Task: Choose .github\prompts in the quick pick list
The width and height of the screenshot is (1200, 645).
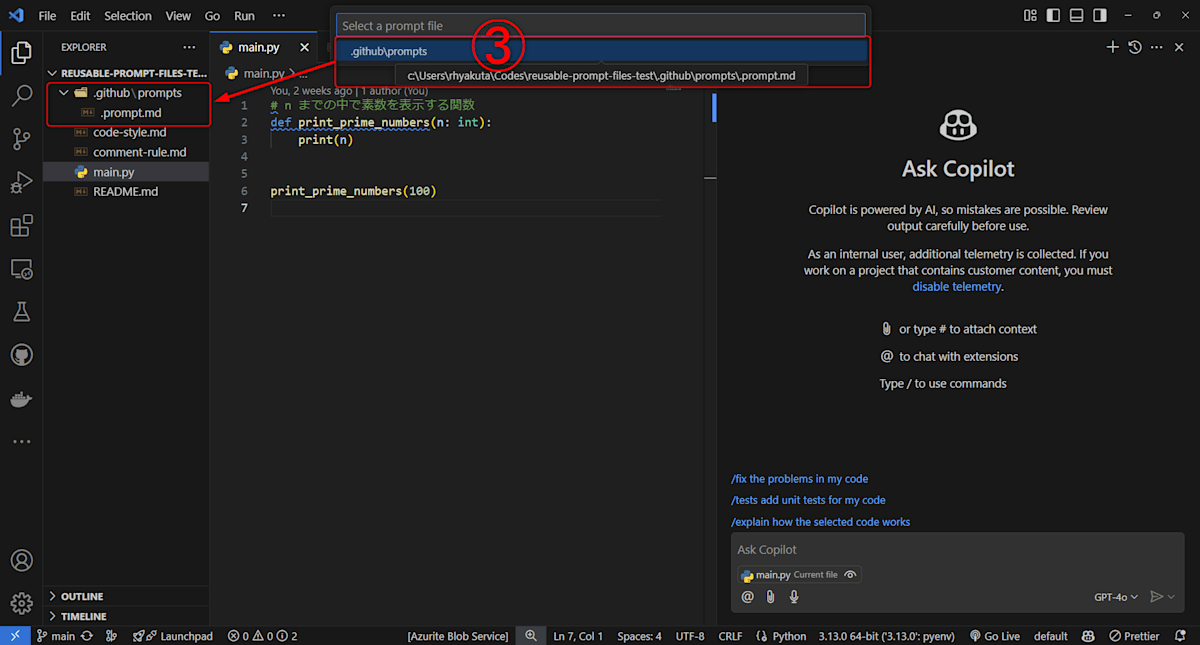Action: click(x=602, y=51)
